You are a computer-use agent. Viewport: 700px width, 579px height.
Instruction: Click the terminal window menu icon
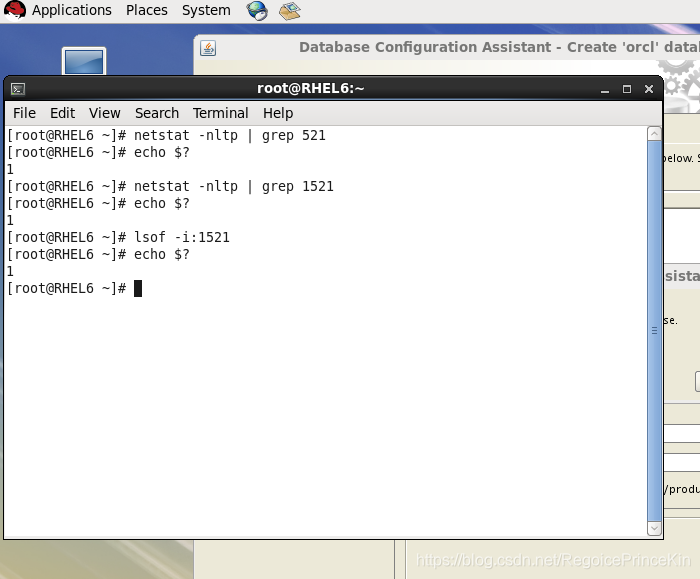(x=18, y=89)
